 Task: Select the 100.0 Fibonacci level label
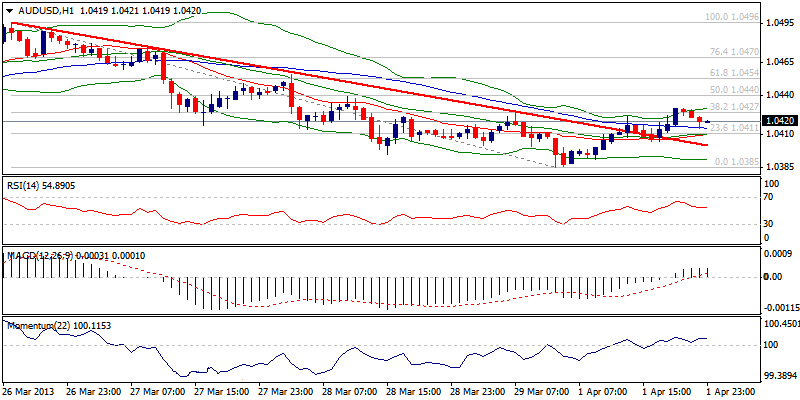point(728,17)
